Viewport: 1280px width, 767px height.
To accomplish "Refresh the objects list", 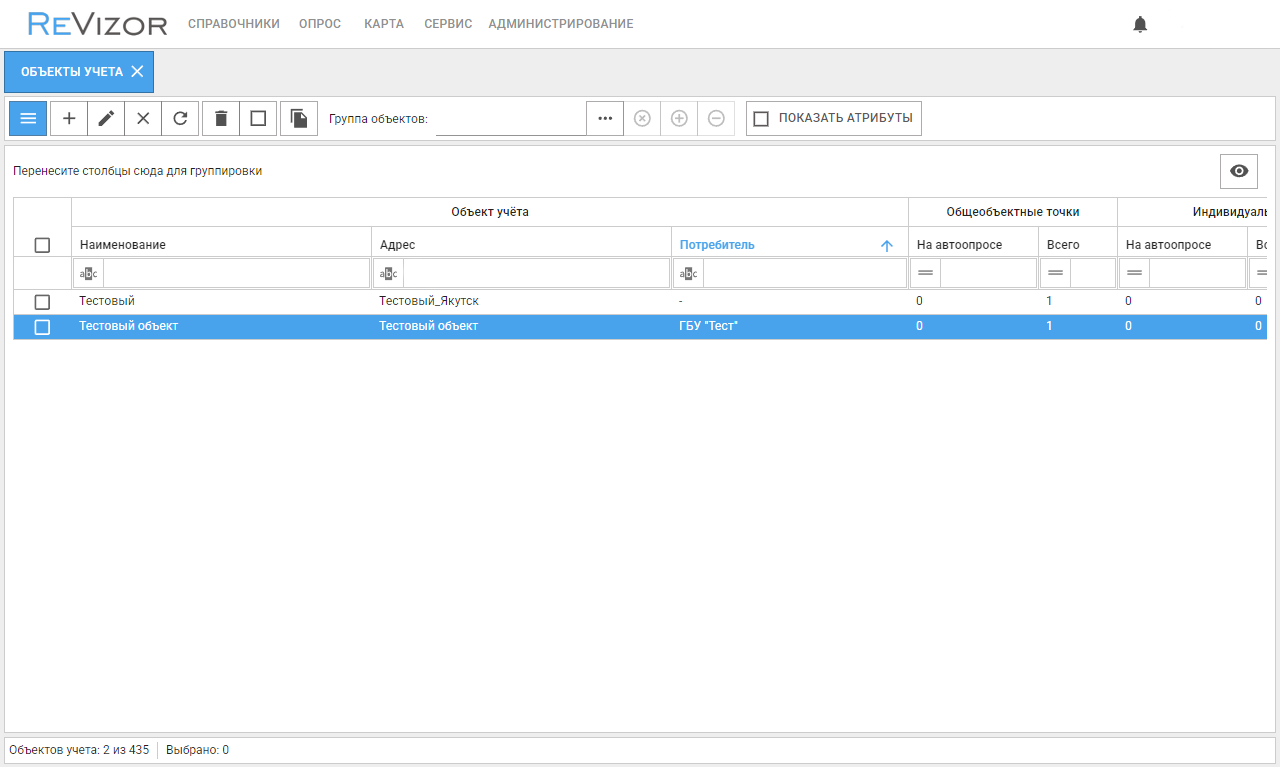I will click(180, 118).
